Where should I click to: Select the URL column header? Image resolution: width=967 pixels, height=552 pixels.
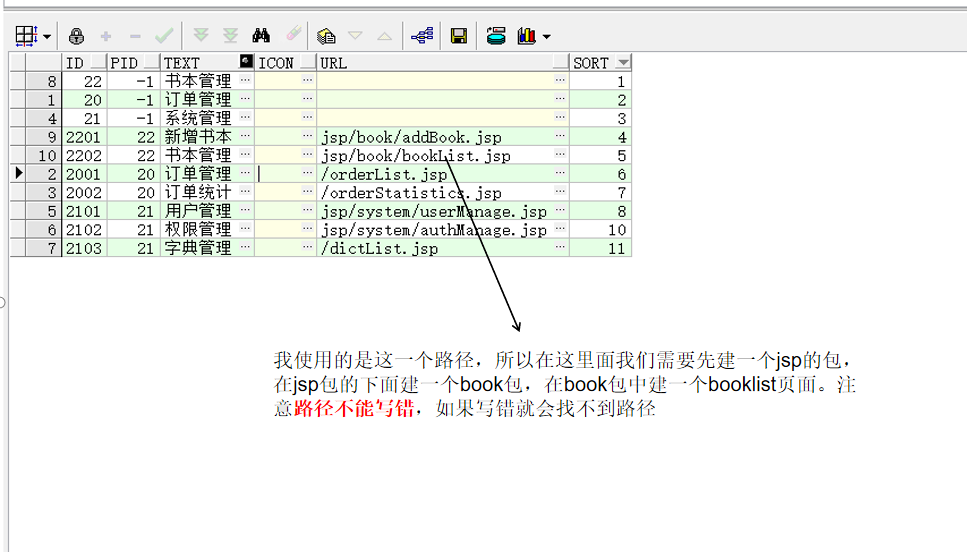(443, 62)
